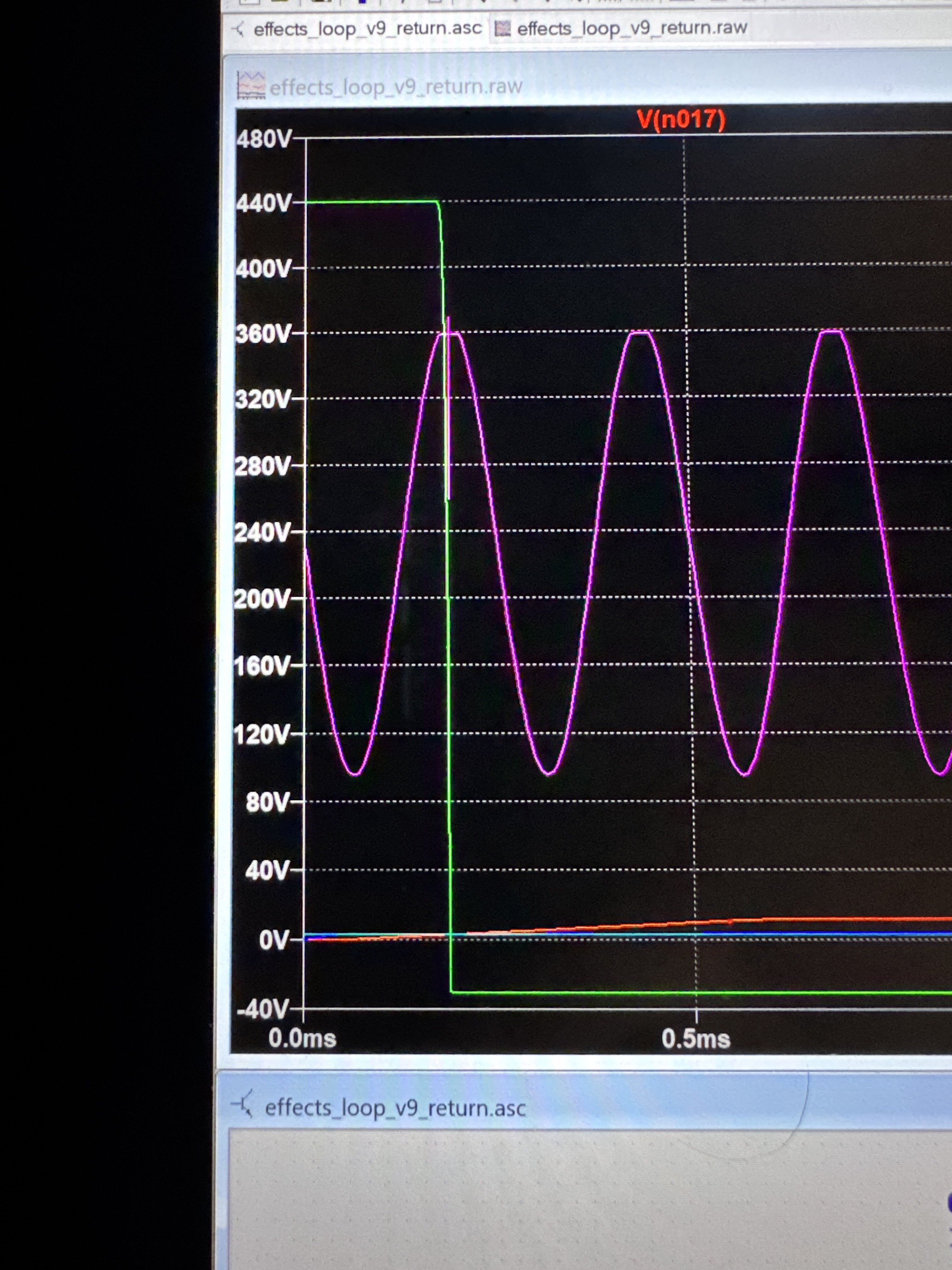
Task: Click the effects_loop_v9_return.raw window title bar
Action: 395,87
